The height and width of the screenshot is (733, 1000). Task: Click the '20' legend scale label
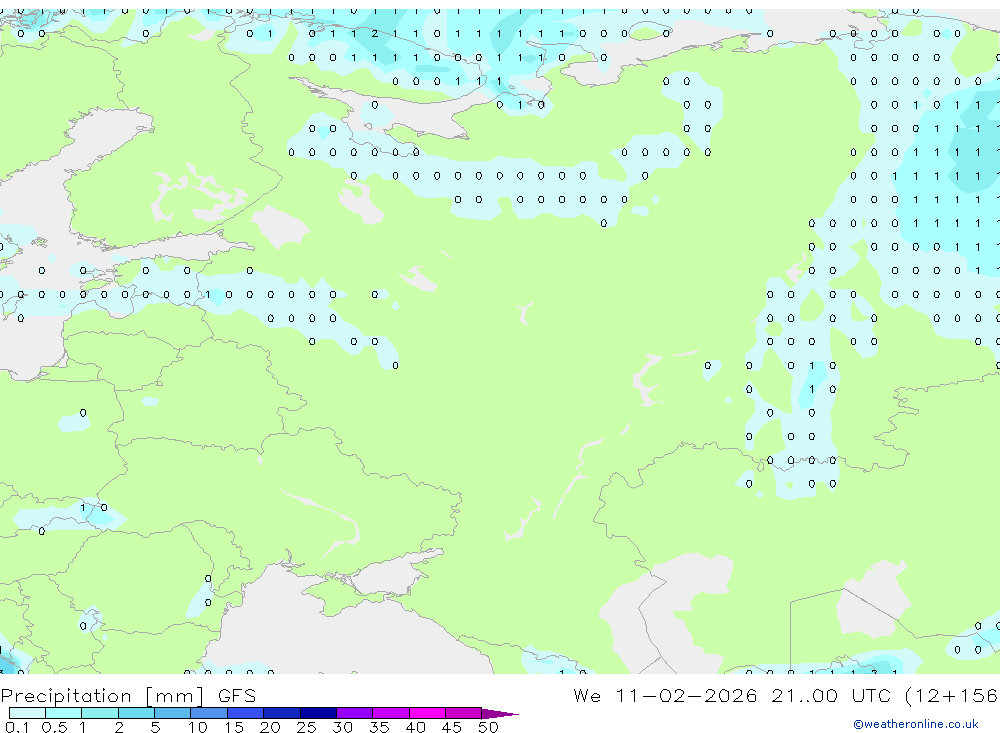[270, 727]
